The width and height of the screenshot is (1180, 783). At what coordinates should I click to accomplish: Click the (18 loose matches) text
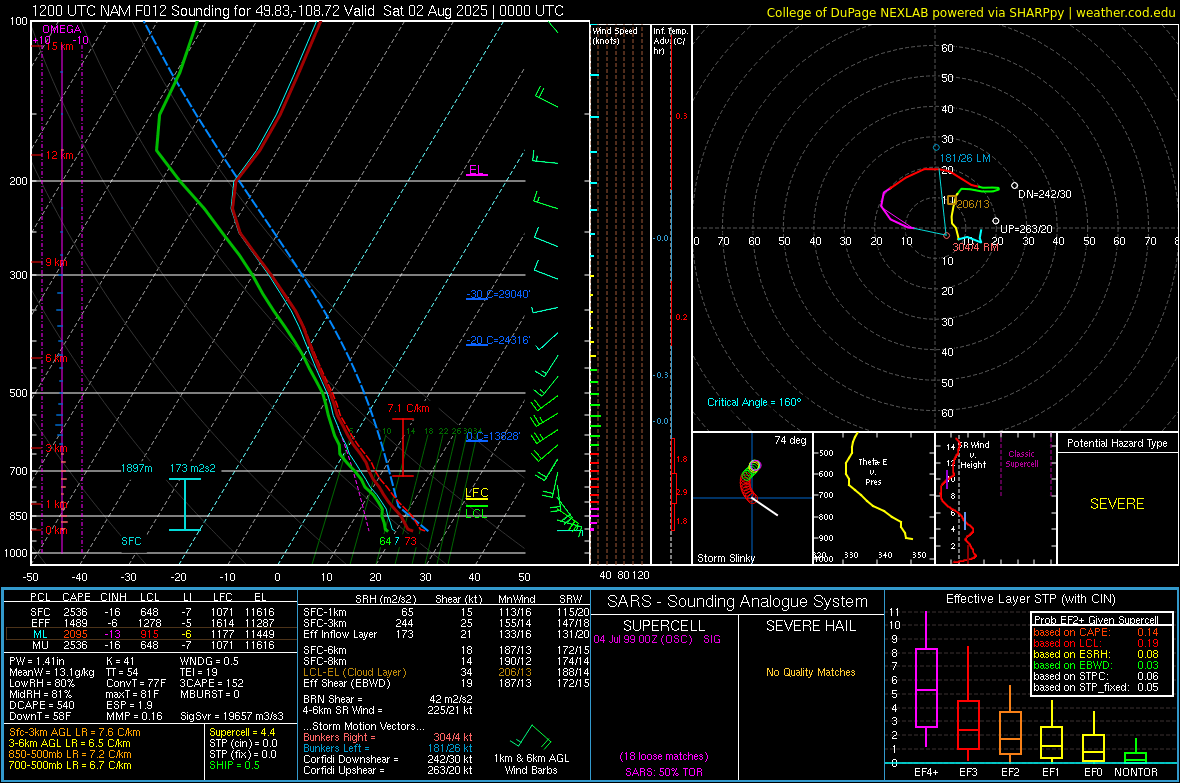pyautogui.click(x=664, y=756)
